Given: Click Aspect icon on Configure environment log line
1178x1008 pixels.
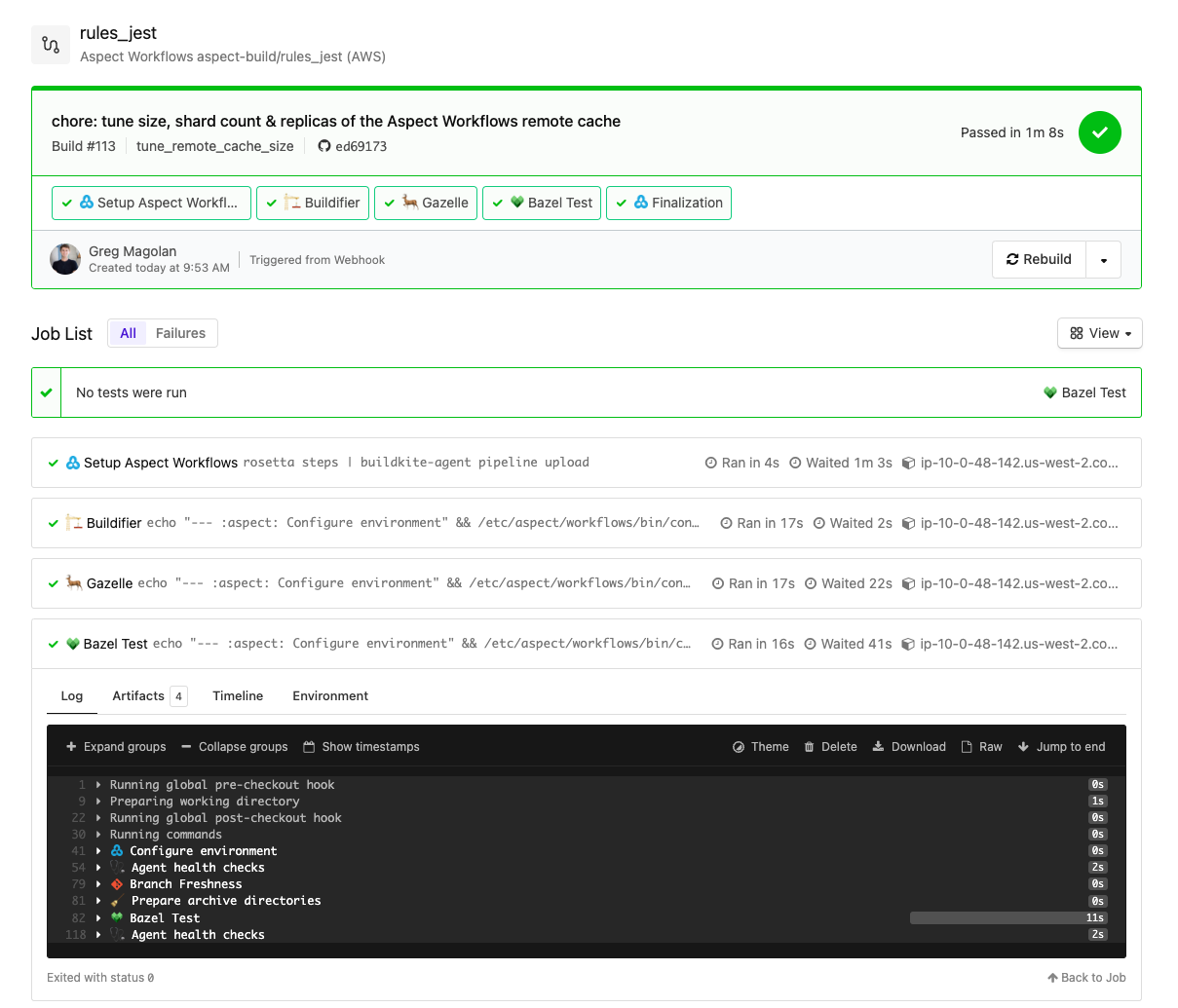Looking at the screenshot, I should coord(117,851).
